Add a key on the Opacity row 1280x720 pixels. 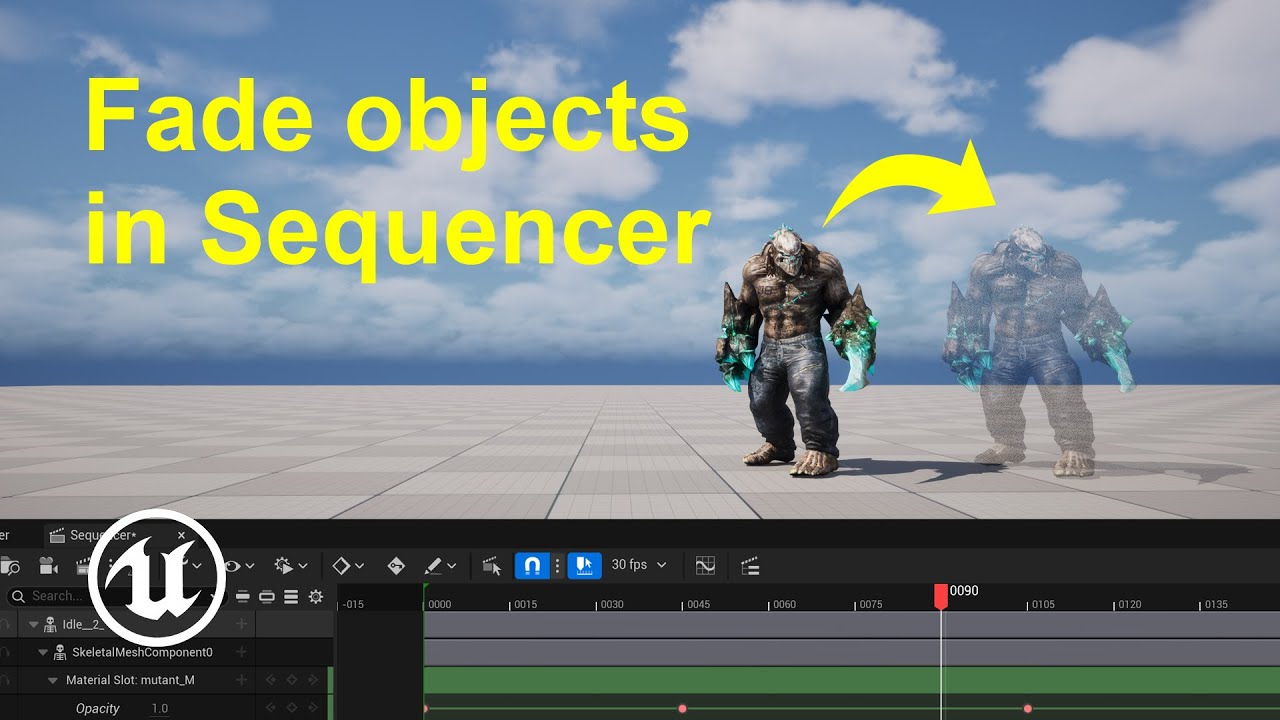[x=292, y=708]
